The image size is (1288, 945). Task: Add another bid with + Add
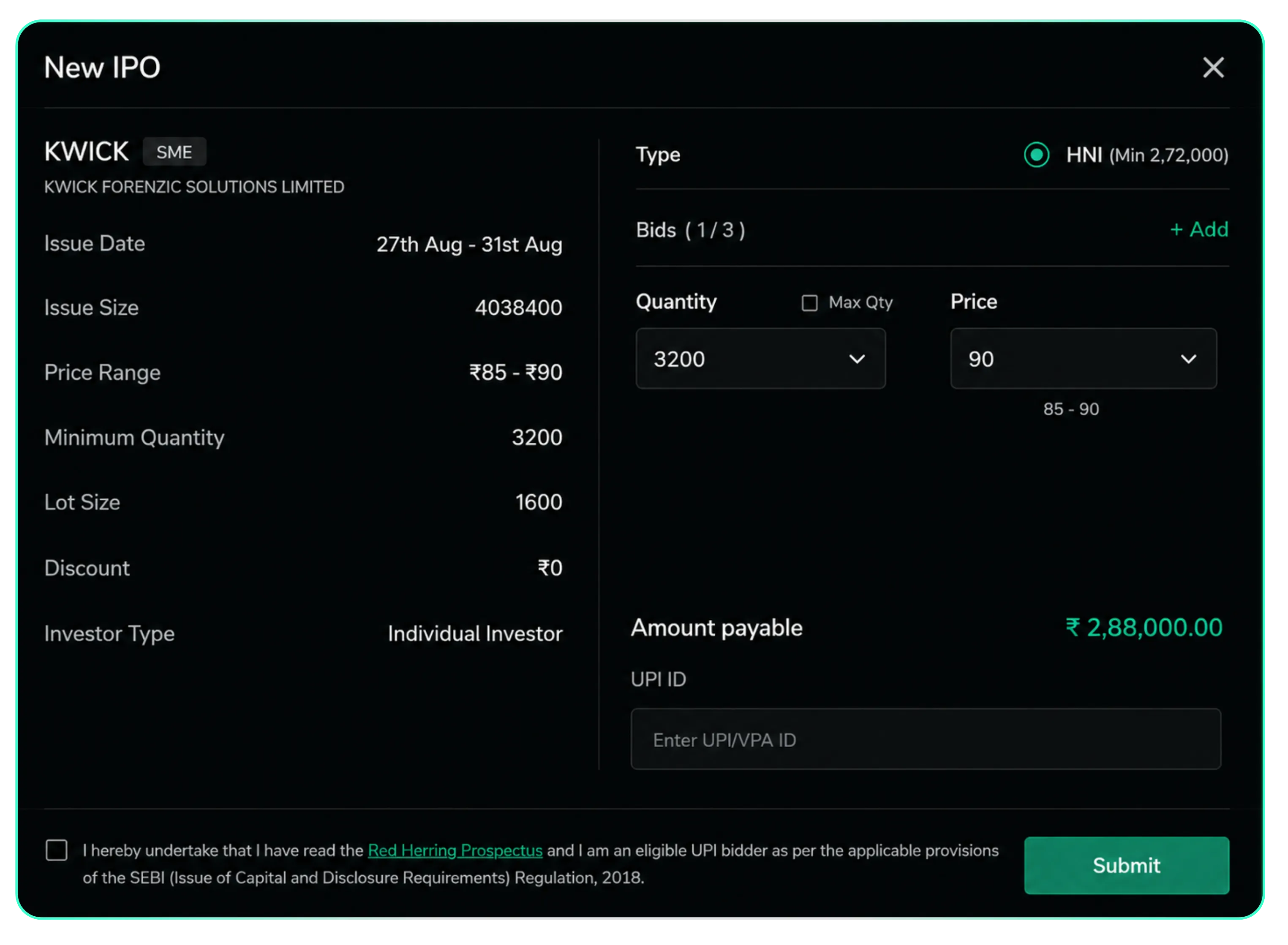1199,229
